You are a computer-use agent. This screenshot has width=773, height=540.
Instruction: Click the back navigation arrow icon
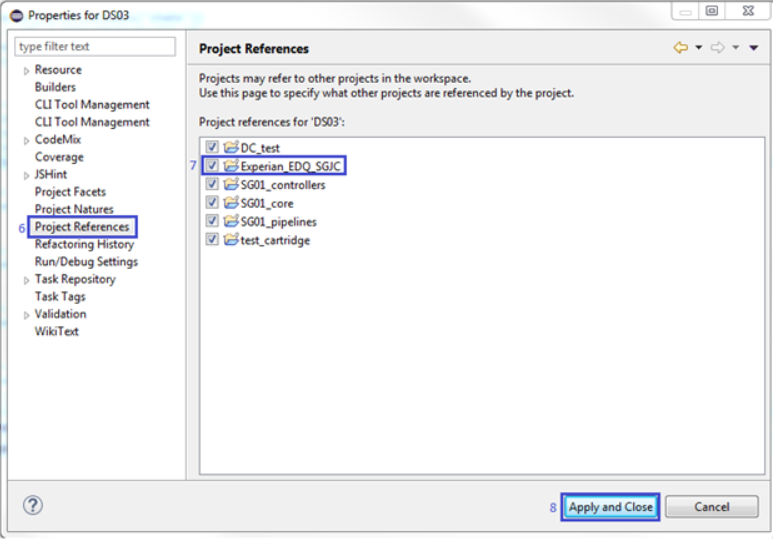(681, 48)
